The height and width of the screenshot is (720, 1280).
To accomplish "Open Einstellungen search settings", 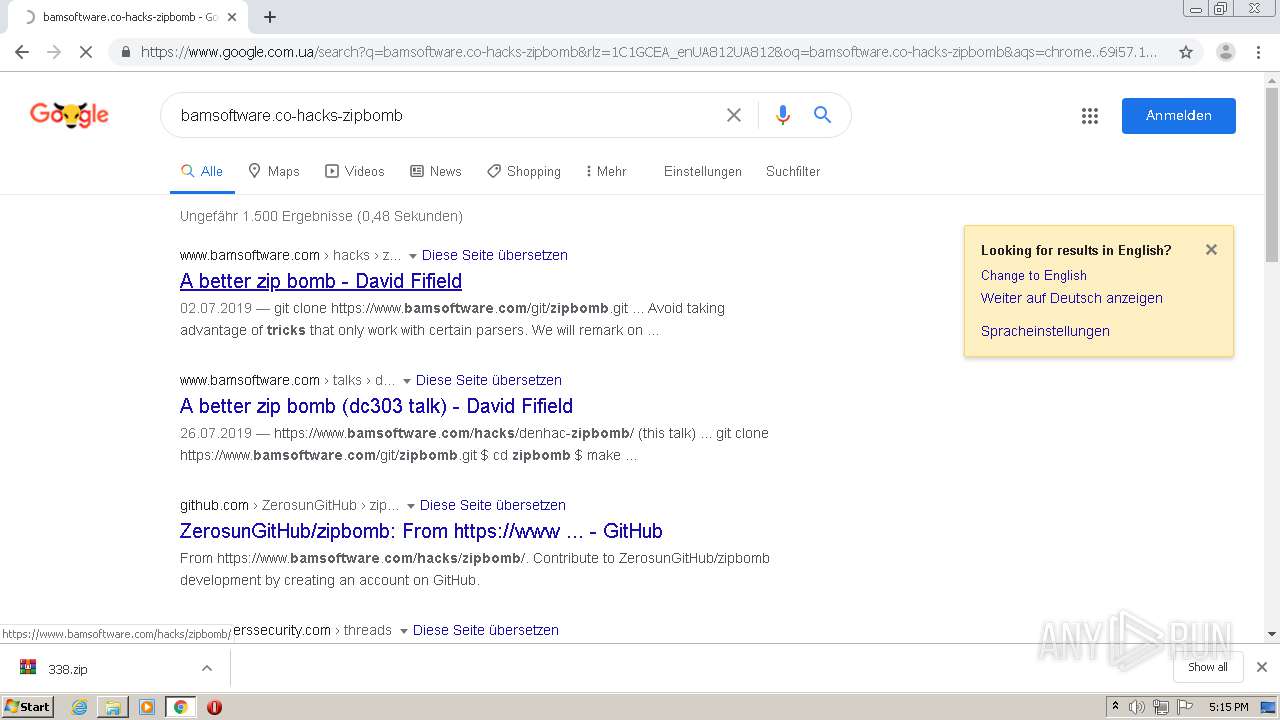I will pos(703,171).
